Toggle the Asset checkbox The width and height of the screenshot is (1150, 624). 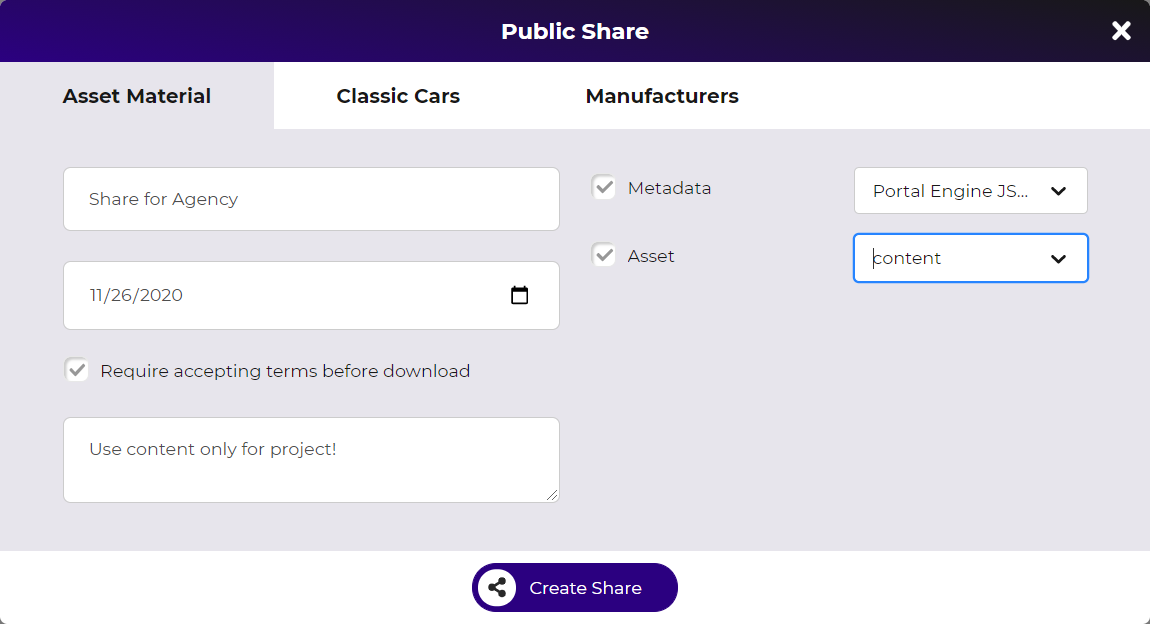pos(604,255)
